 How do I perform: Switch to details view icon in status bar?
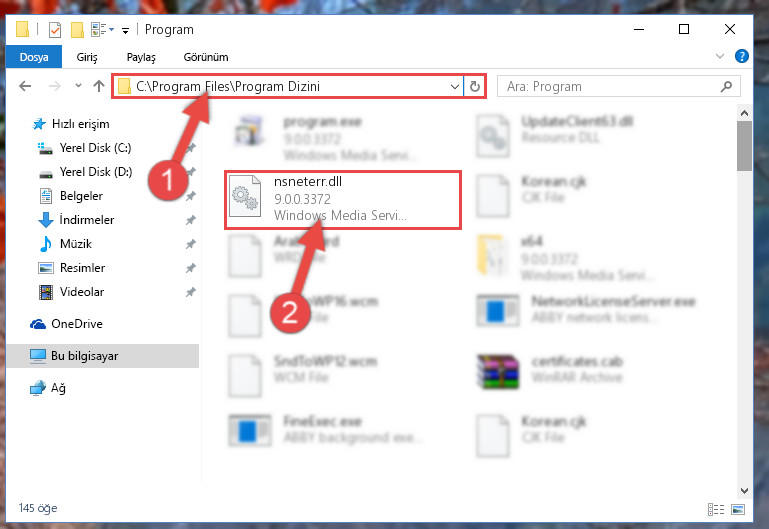(716, 509)
